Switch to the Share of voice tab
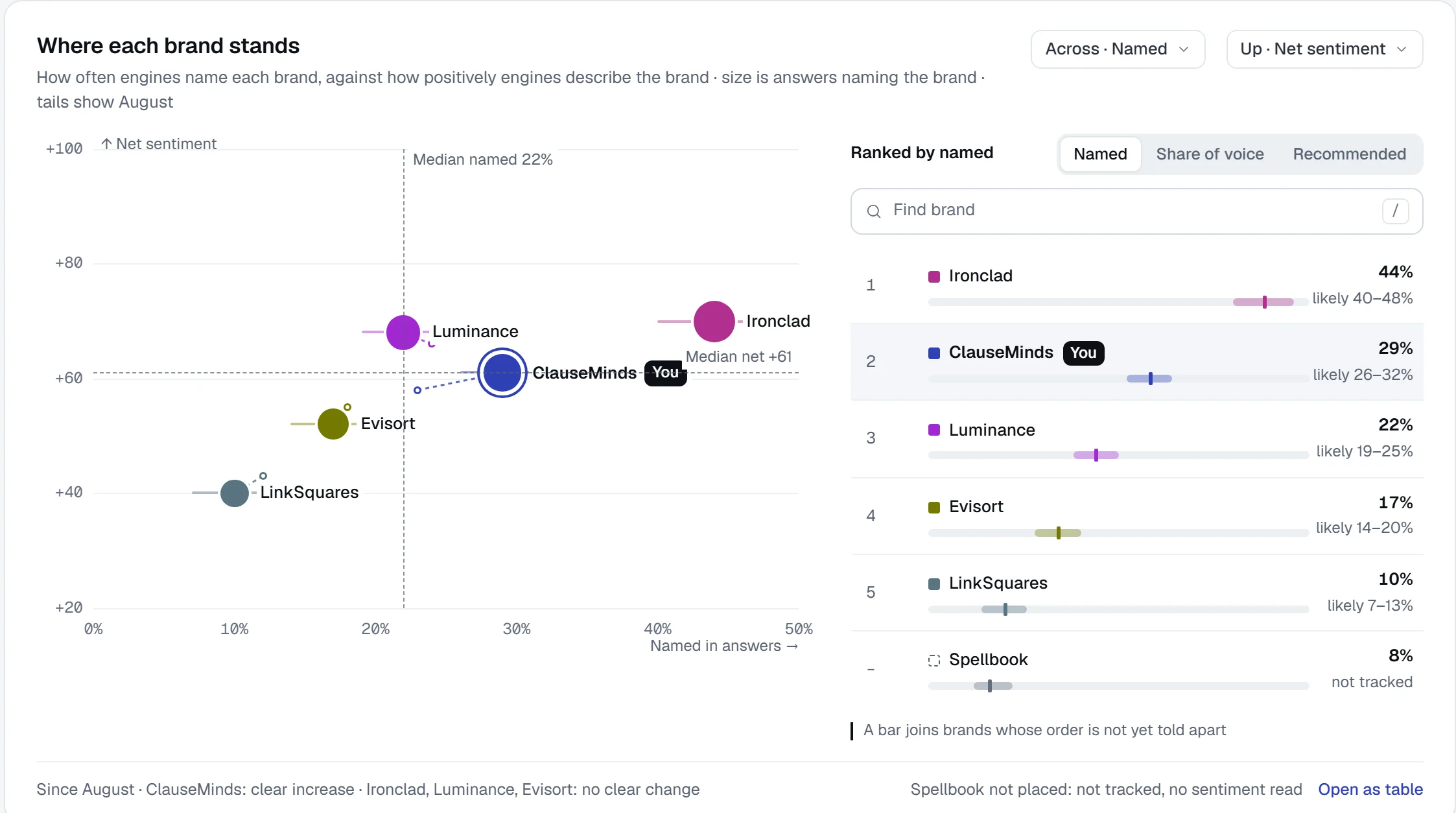Image resolution: width=1456 pixels, height=813 pixels. point(1210,154)
